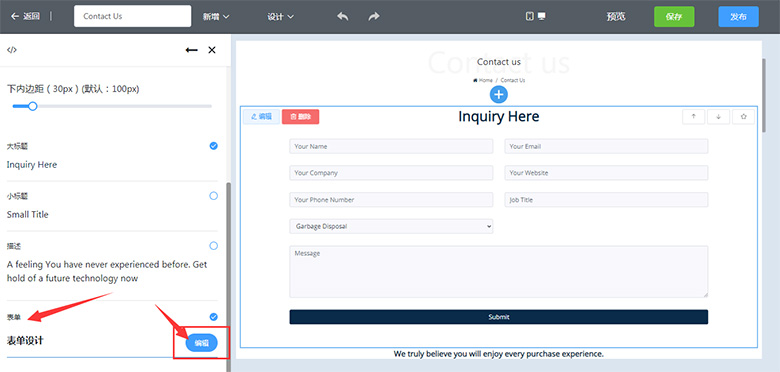The image size is (780, 372).
Task: Toggle the 描述 checkbox
Action: pyautogui.click(x=213, y=246)
